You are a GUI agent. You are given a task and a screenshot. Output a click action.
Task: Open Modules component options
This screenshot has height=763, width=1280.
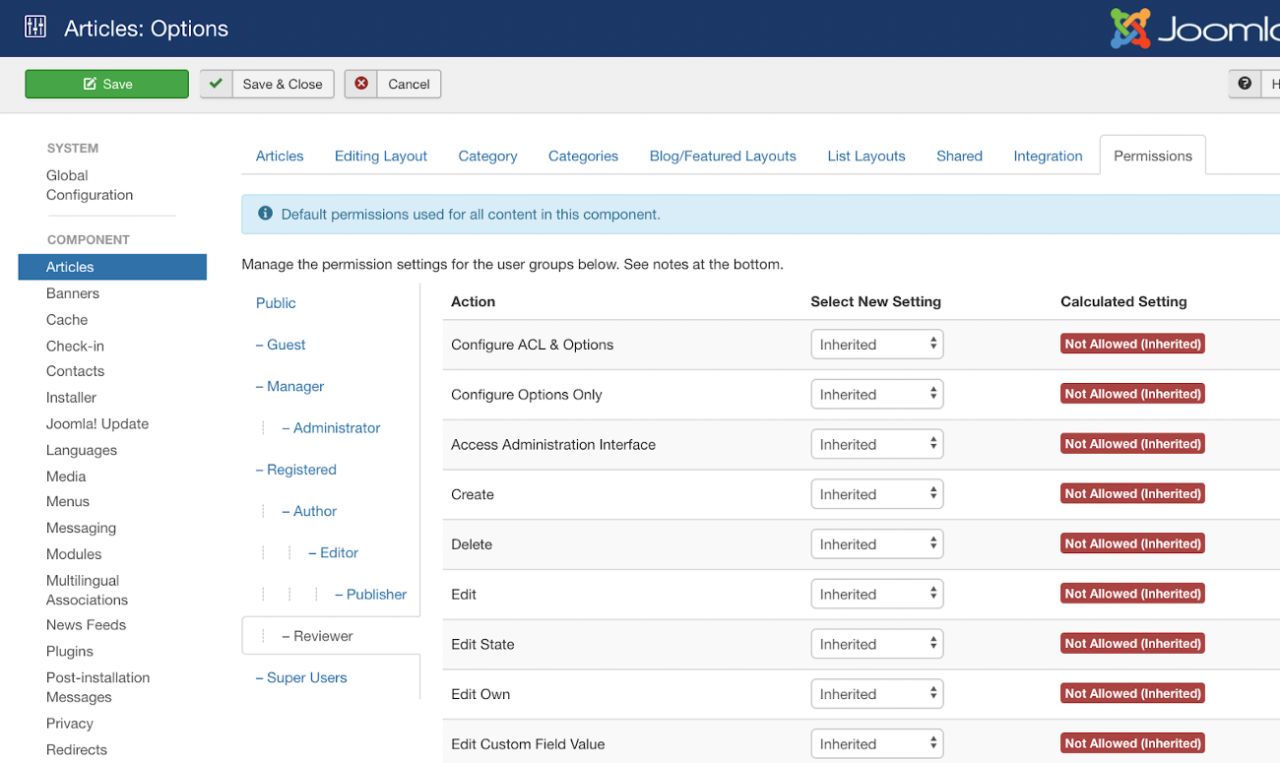pyautogui.click(x=74, y=554)
